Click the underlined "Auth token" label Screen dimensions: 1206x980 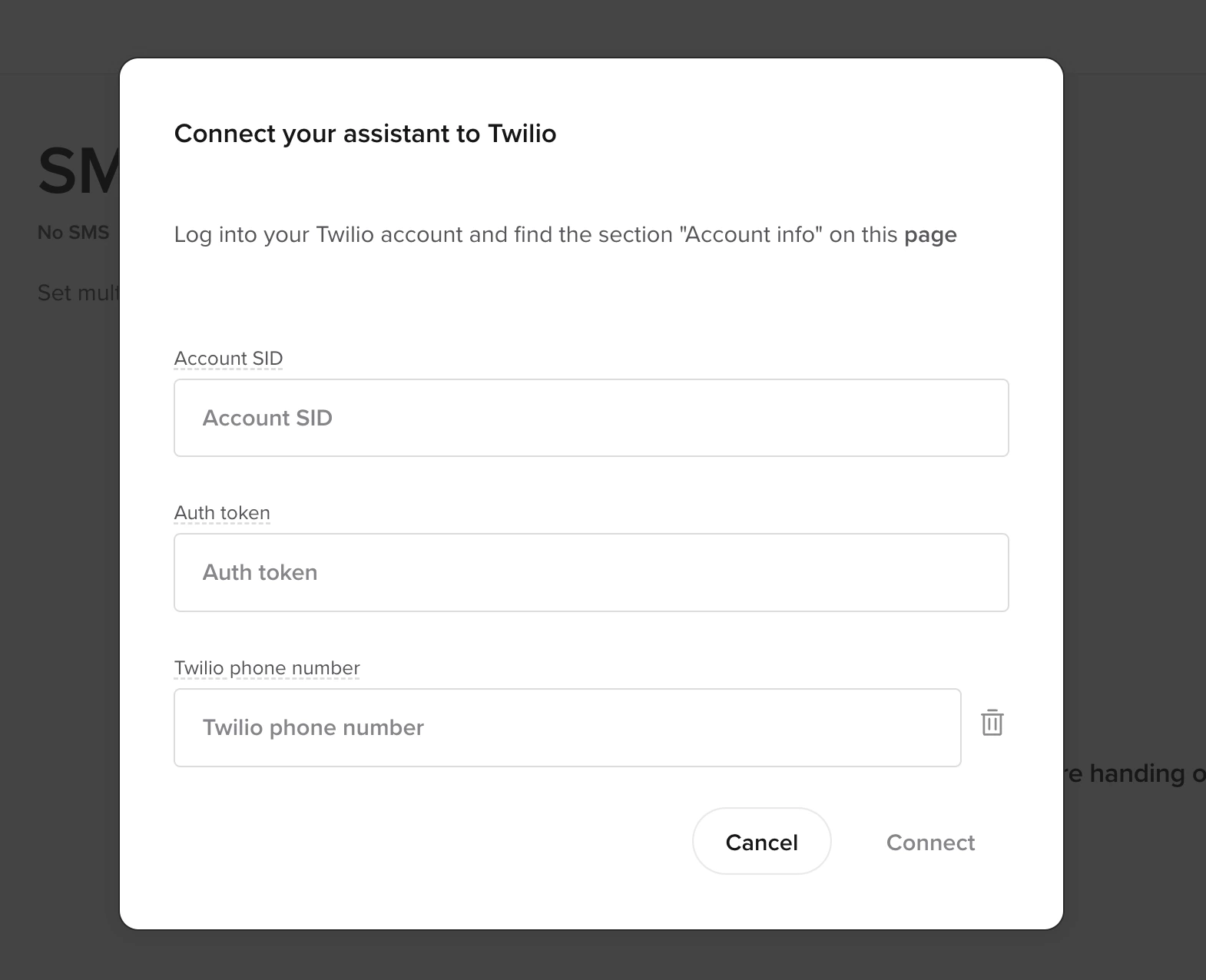tap(222, 512)
